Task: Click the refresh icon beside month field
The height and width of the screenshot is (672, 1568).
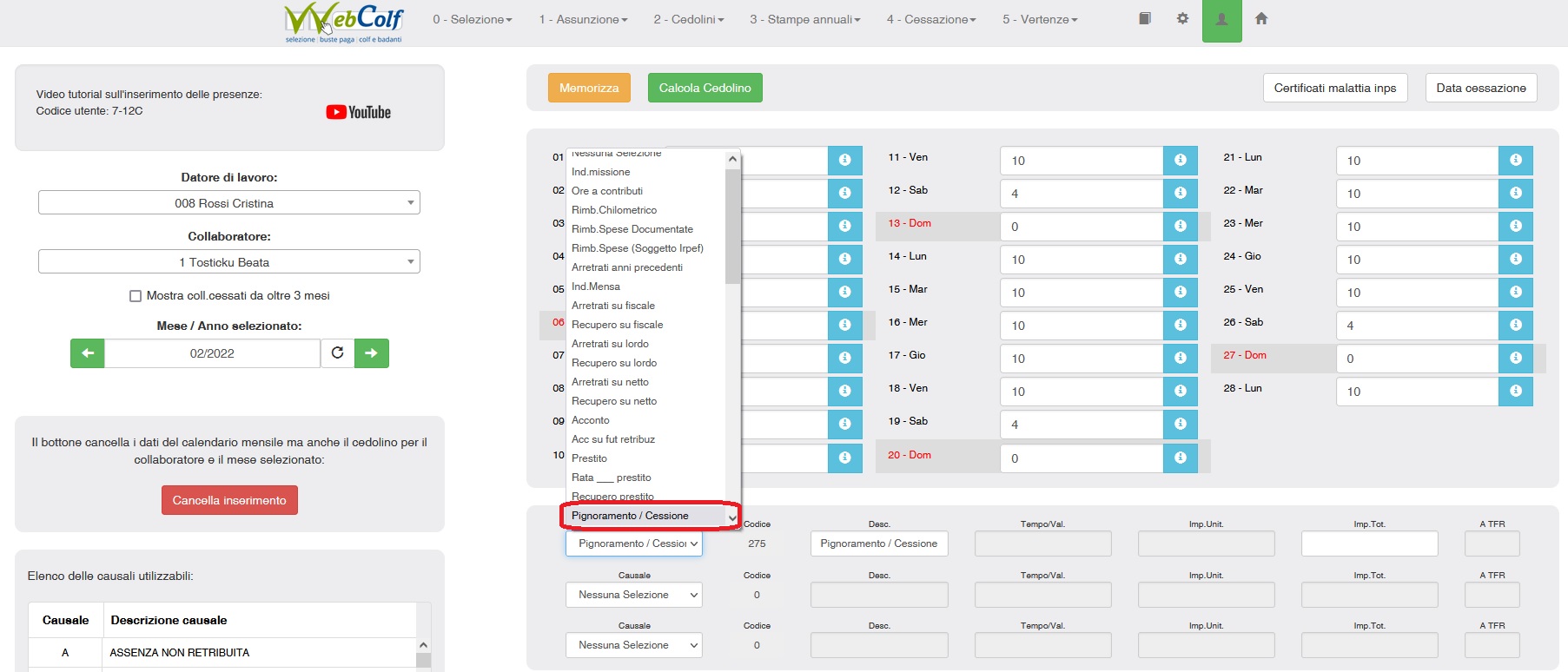Action: coord(337,353)
